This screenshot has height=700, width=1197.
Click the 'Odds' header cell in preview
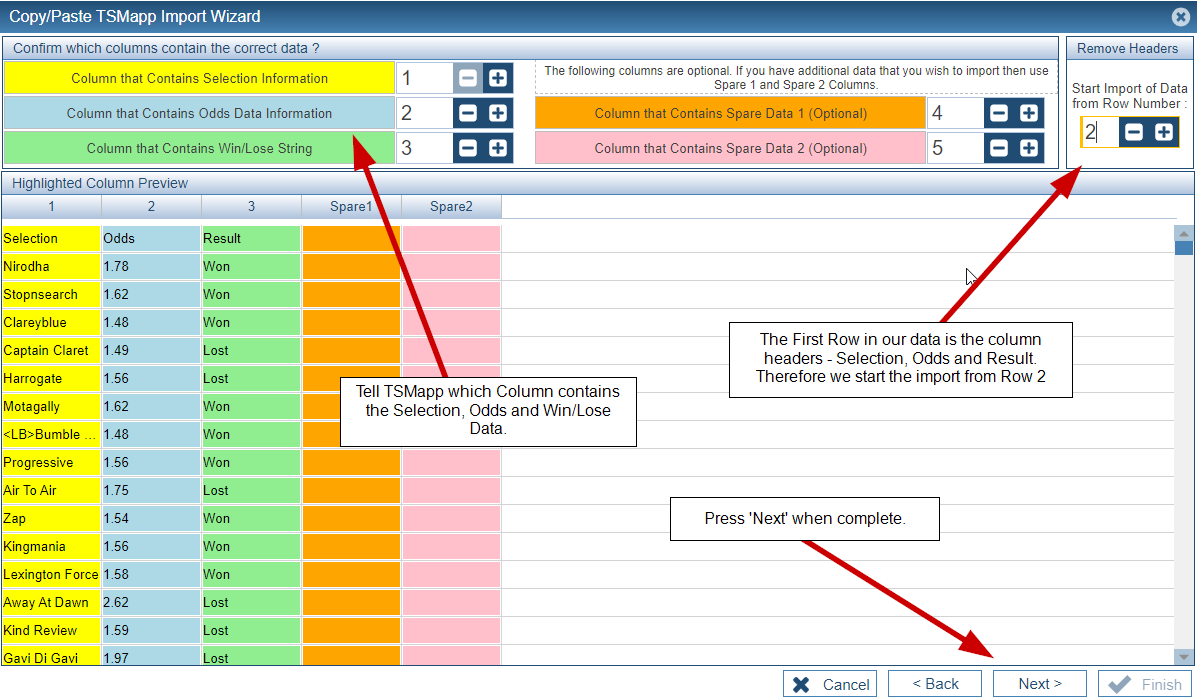tap(151, 238)
